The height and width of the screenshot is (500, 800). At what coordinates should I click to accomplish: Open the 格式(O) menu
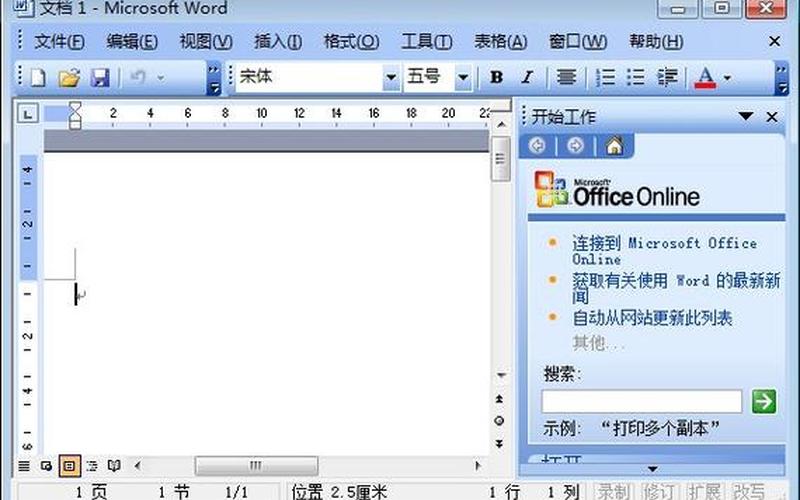[352, 41]
